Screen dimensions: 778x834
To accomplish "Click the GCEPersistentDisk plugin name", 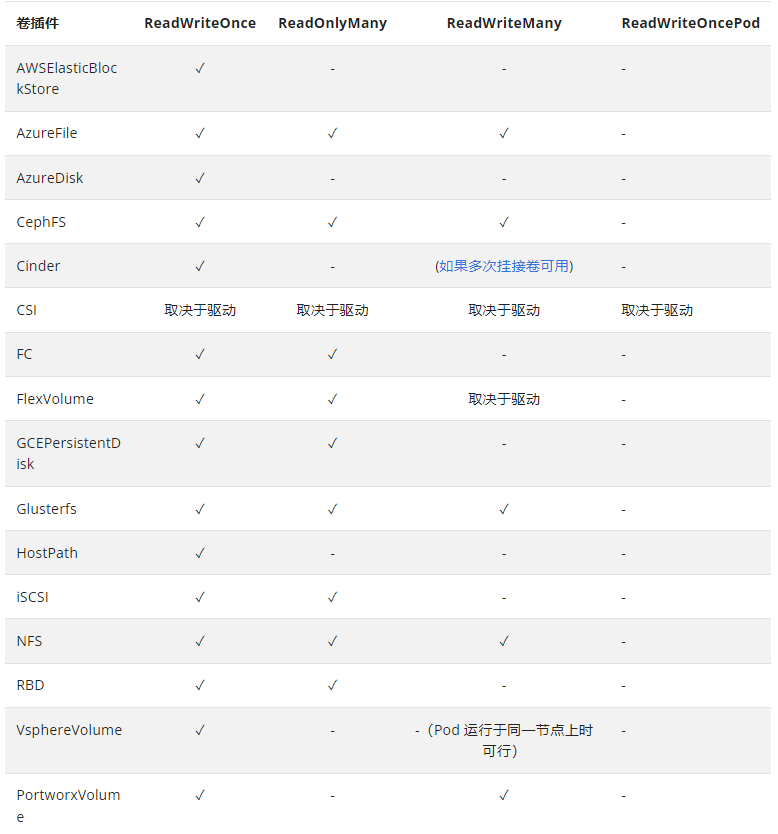I will (68, 454).
